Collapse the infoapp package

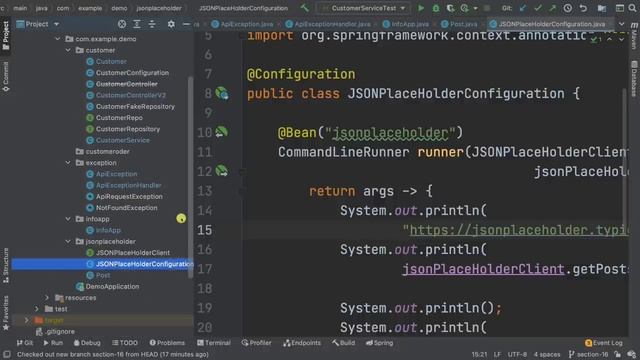68,219
